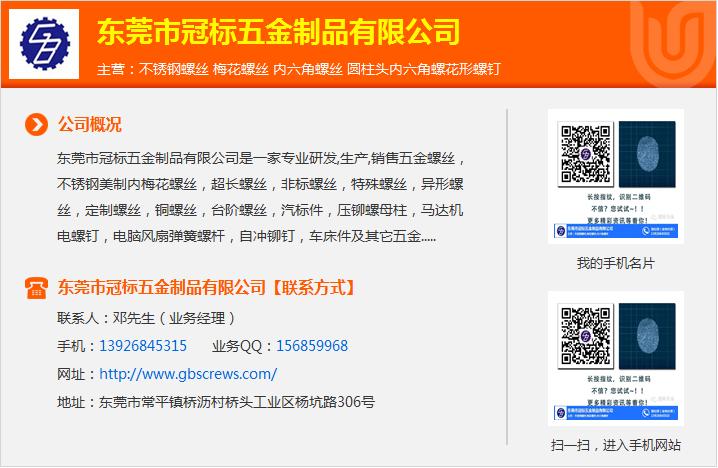The height and width of the screenshot is (468, 718).
Task: Click the 主营 product list in header
Action: tap(298, 70)
